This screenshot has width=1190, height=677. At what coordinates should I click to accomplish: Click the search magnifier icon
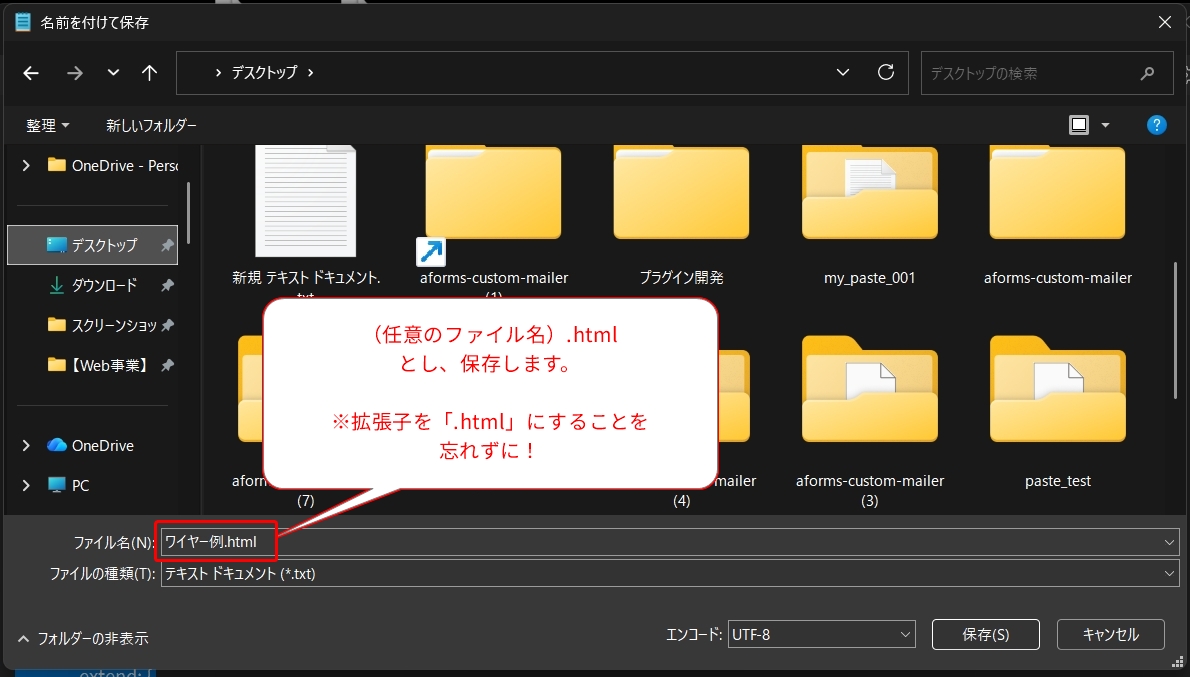tap(1146, 73)
